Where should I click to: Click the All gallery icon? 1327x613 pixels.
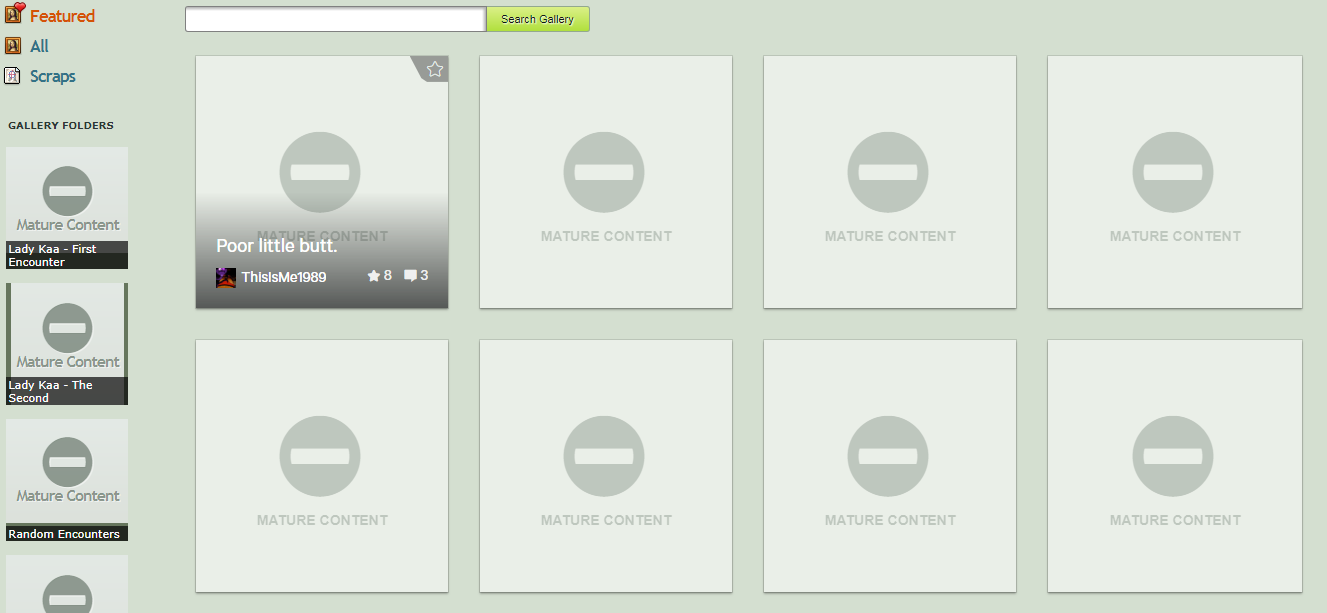point(13,46)
